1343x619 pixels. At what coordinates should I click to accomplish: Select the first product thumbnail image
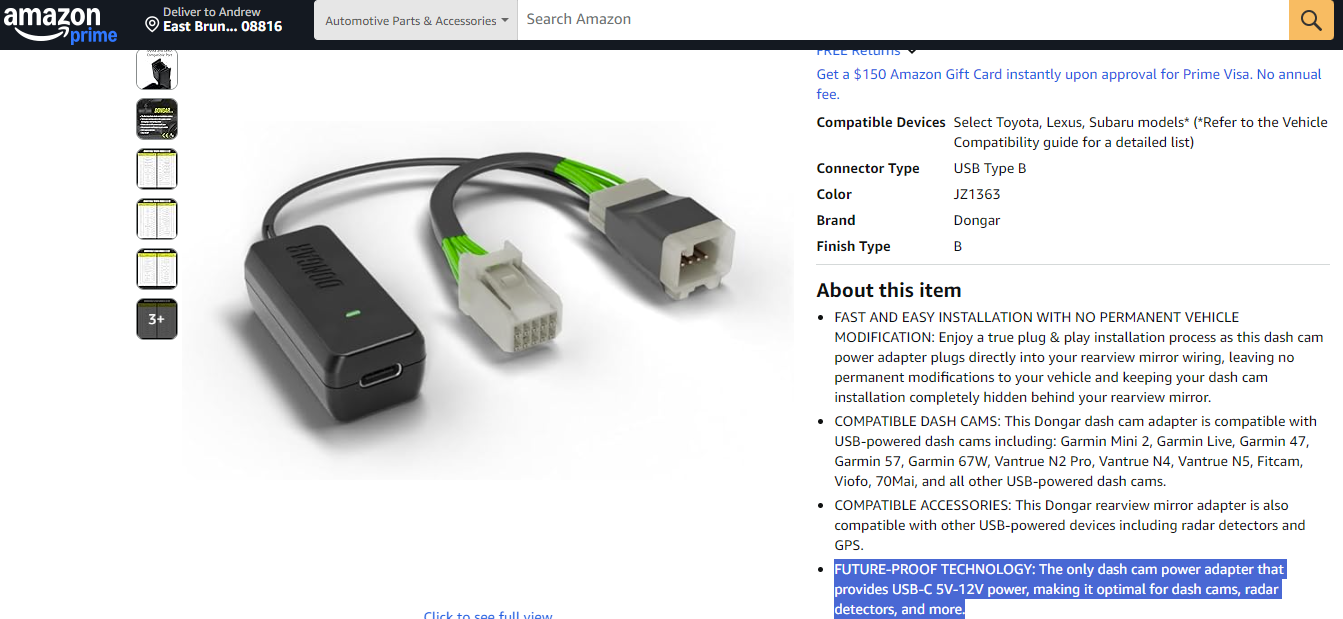pos(157,69)
